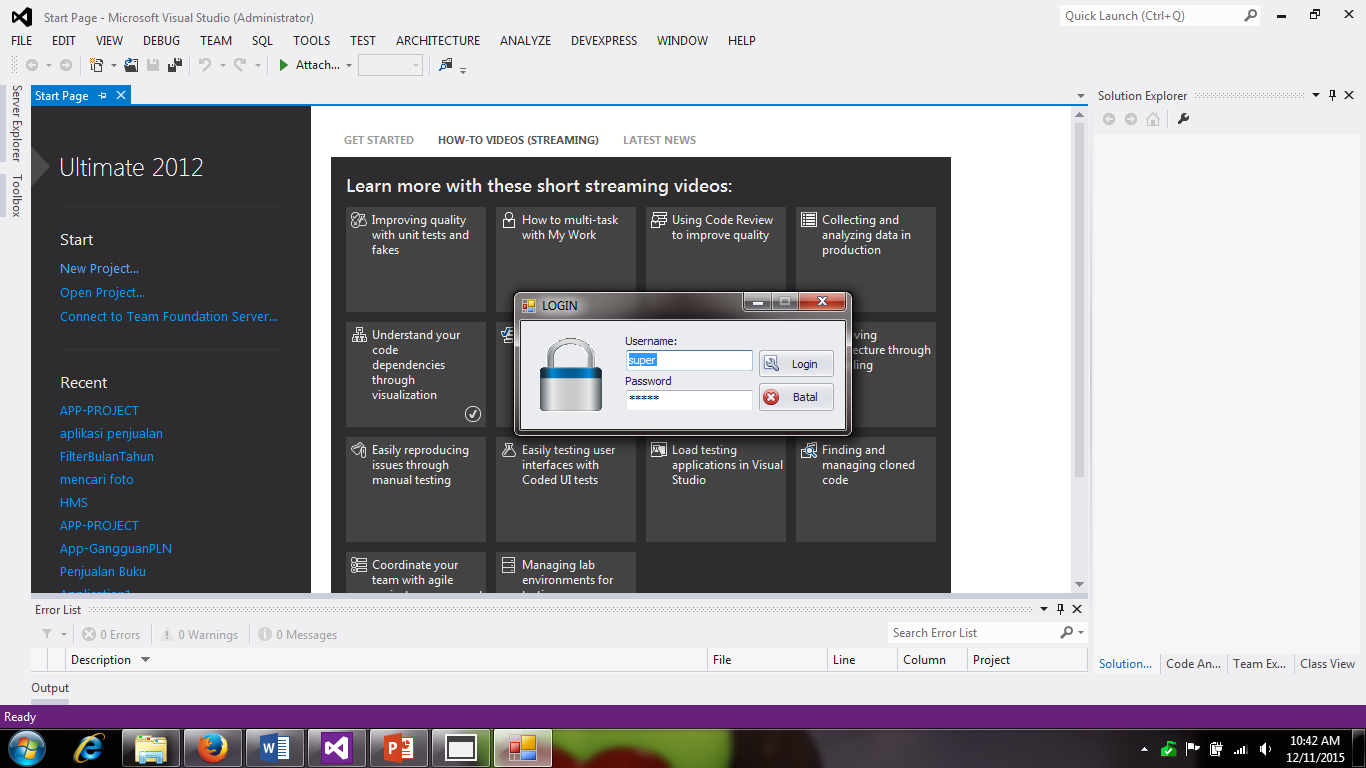Toggle auto-hide pin on Error List
This screenshot has height=768, width=1366.
tap(1060, 608)
